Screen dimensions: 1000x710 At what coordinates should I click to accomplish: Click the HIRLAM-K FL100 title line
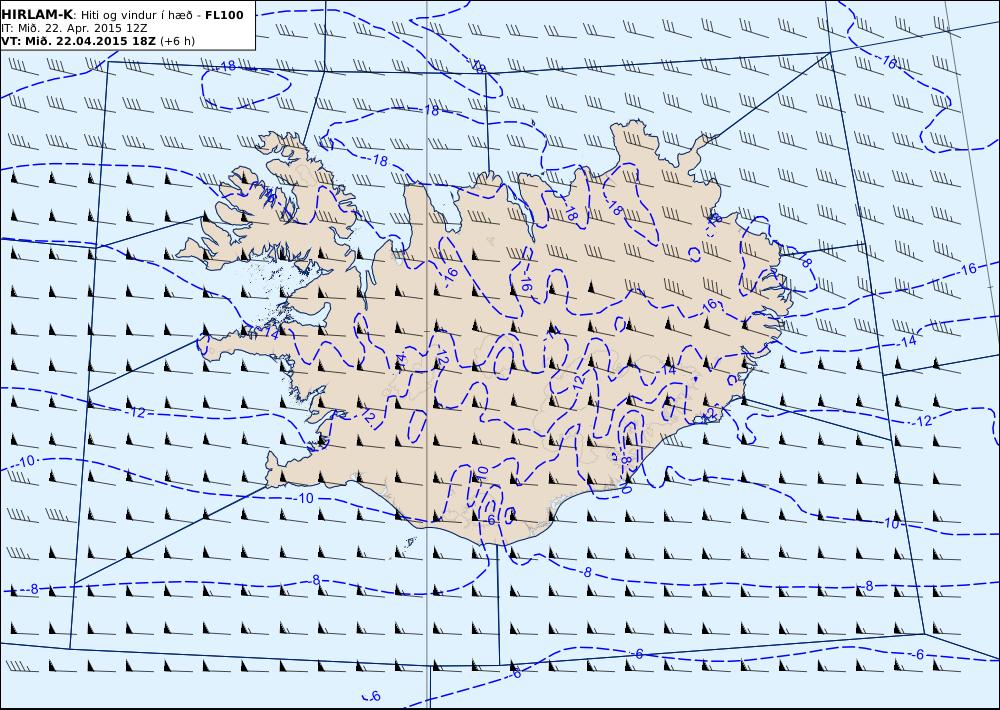point(122,15)
